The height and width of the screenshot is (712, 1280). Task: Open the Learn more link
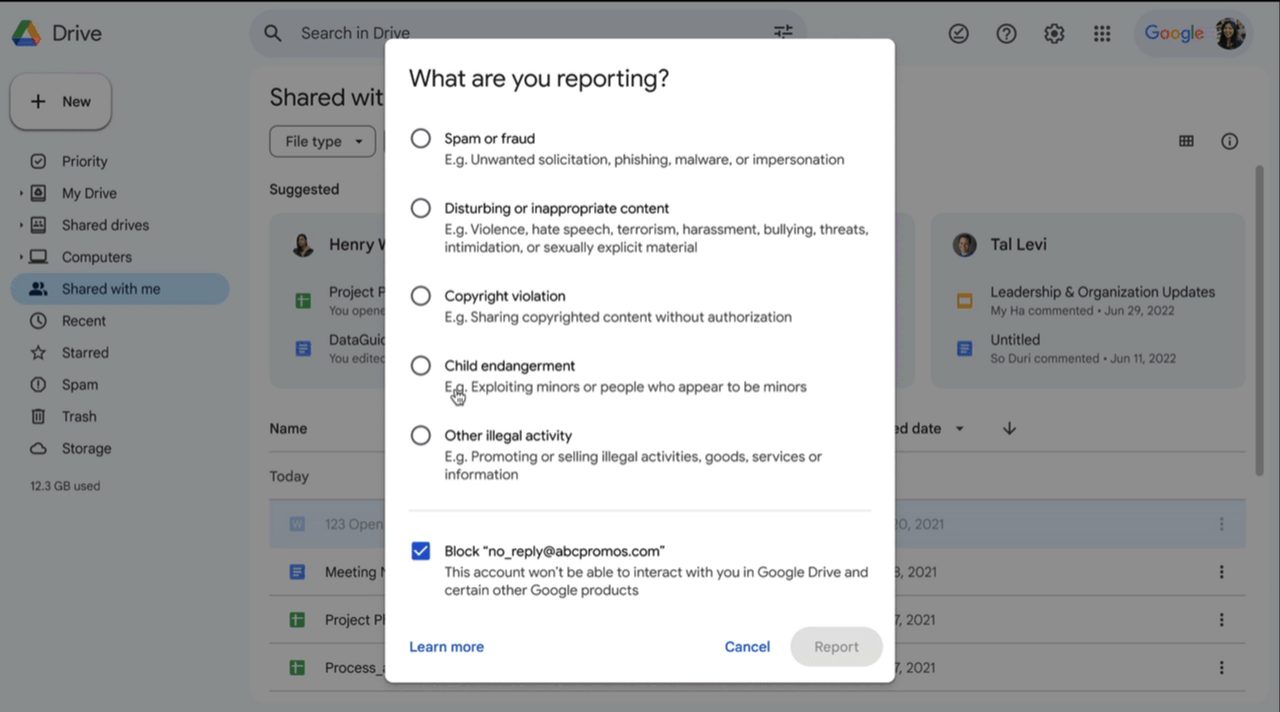point(446,647)
